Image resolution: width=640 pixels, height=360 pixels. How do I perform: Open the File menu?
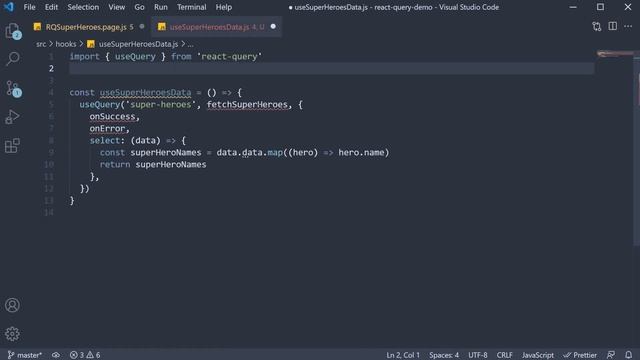tap(29, 7)
